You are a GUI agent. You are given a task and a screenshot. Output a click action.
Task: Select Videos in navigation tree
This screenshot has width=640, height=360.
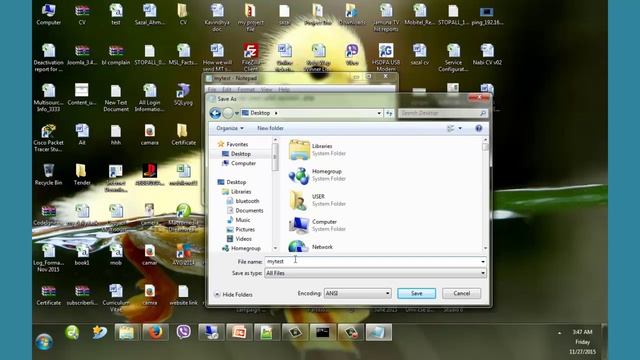point(239,239)
